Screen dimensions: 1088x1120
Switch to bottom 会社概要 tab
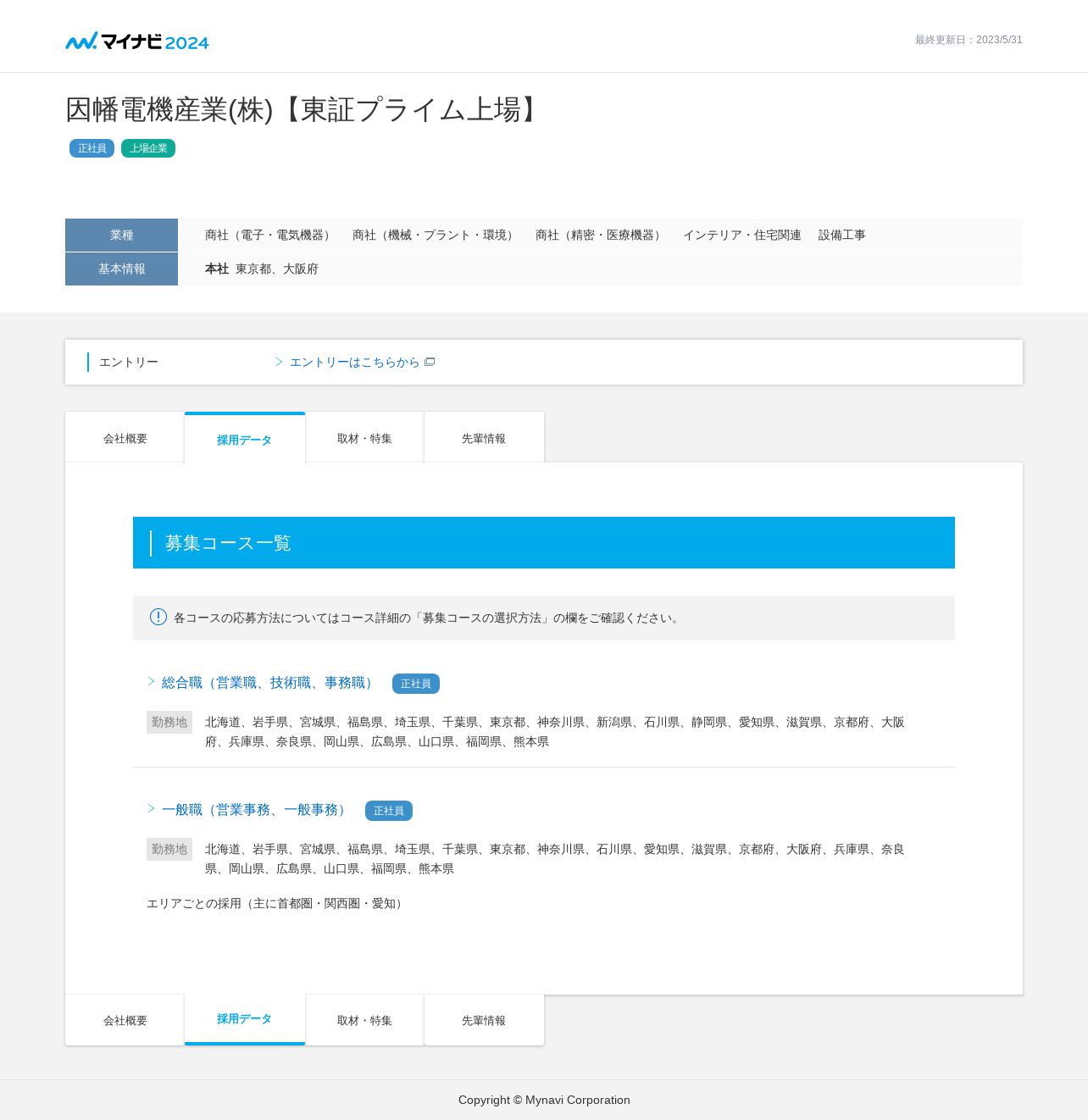pyautogui.click(x=125, y=1020)
